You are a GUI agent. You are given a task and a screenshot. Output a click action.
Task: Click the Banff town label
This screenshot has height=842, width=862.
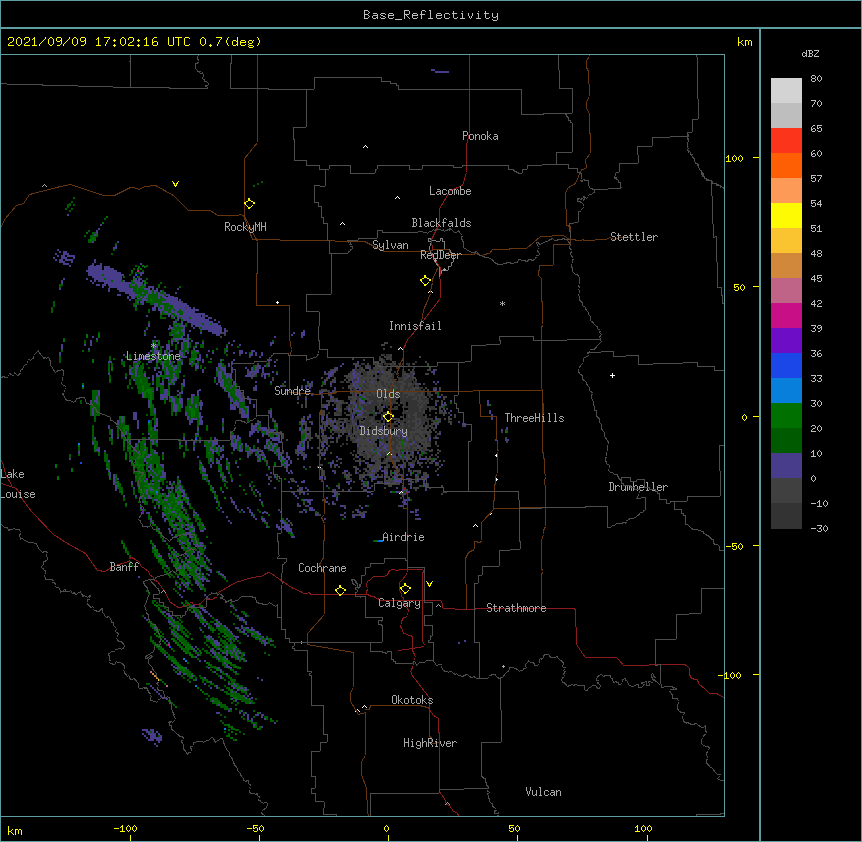click(x=124, y=567)
